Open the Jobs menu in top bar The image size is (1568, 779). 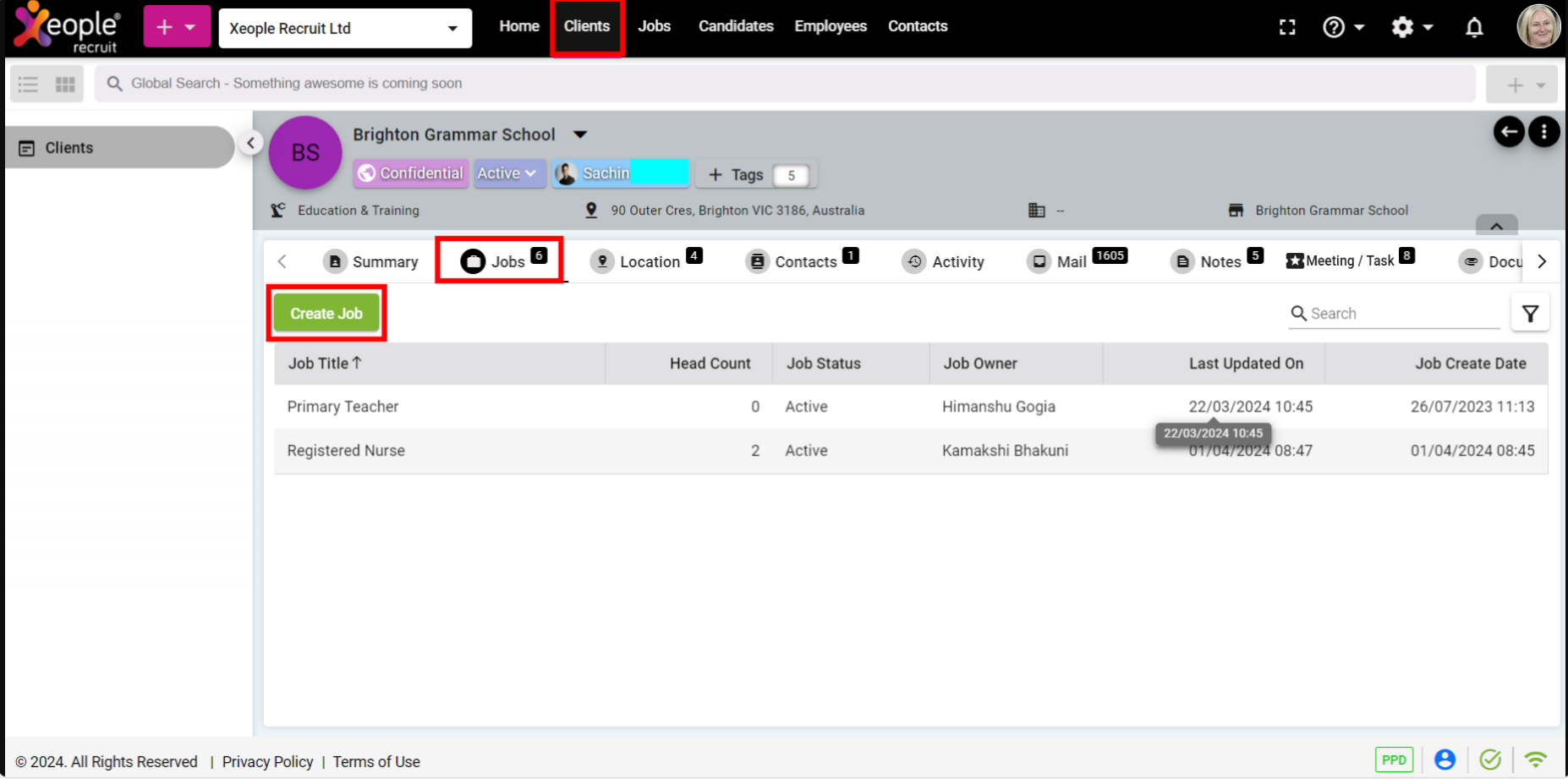pyautogui.click(x=654, y=26)
